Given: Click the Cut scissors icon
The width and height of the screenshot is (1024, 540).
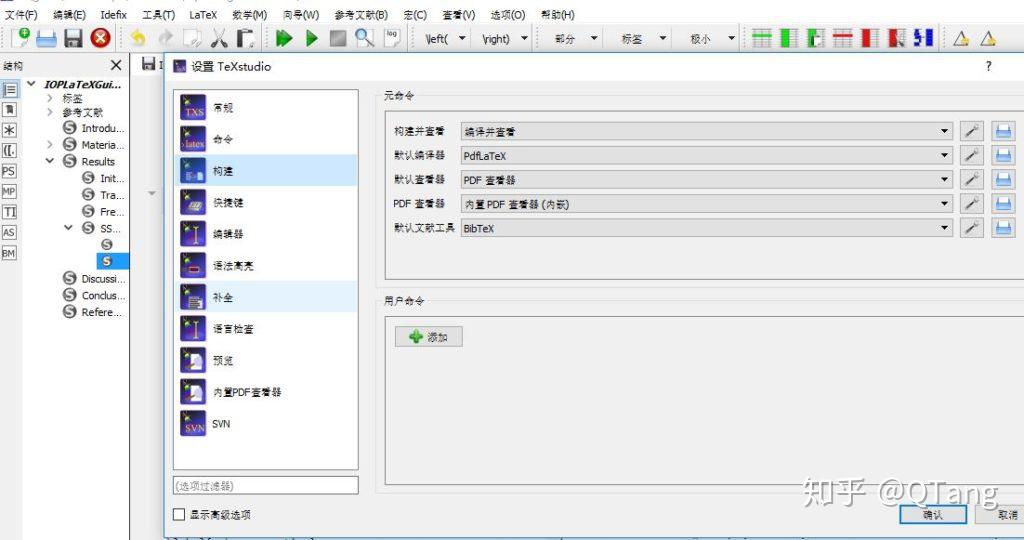Looking at the screenshot, I should [219, 39].
